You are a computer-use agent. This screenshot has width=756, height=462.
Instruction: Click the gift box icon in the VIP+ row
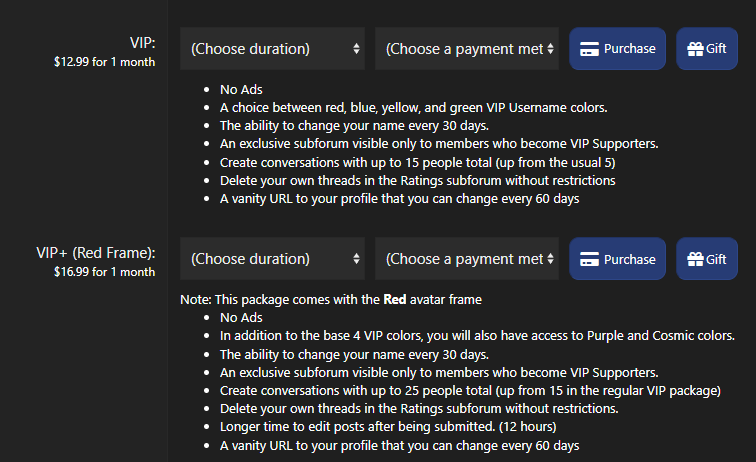[x=695, y=260]
